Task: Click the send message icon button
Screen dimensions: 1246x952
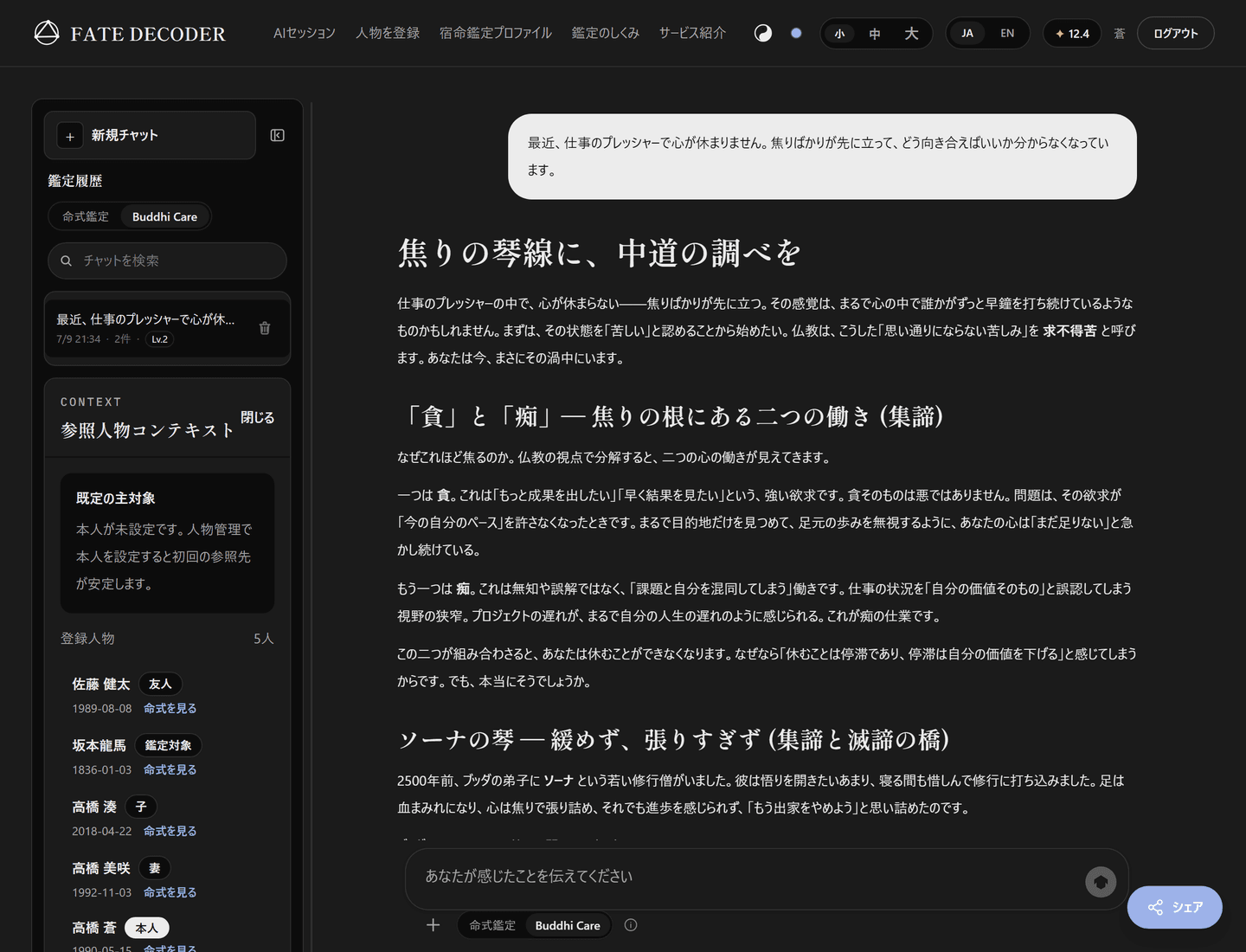Action: (1101, 882)
